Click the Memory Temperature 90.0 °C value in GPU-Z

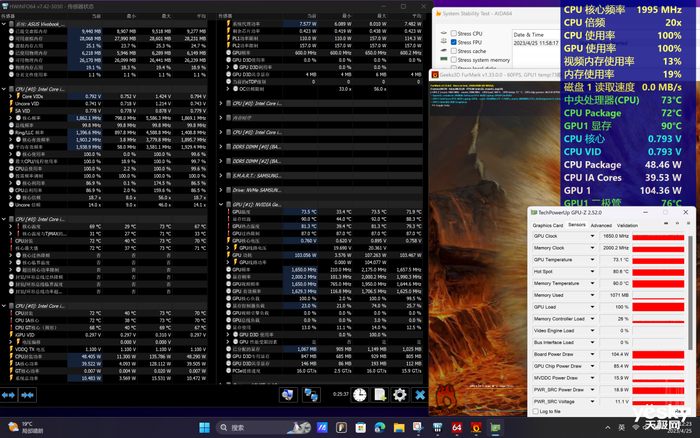coord(615,284)
